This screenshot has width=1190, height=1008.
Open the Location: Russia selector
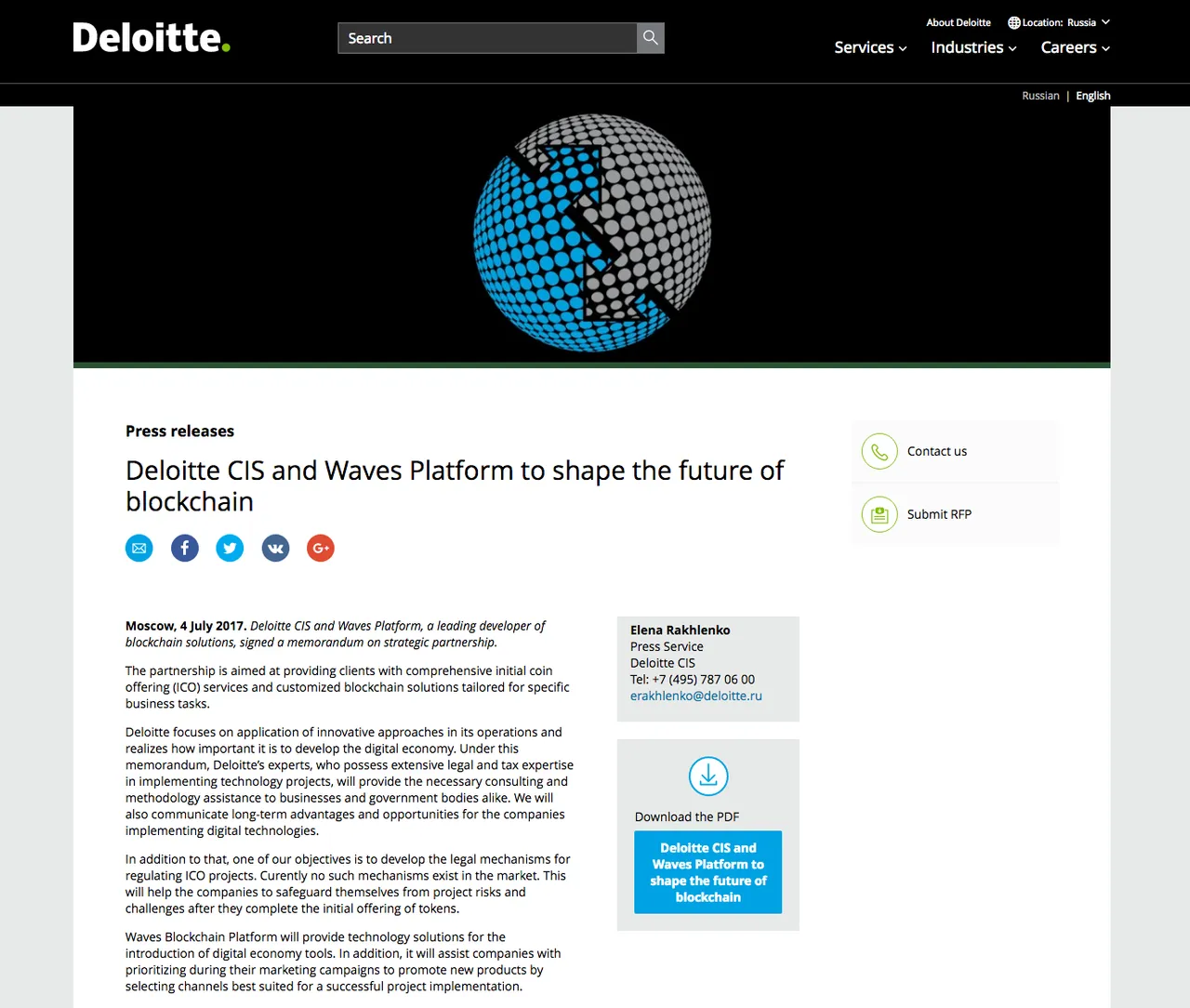(x=1059, y=22)
